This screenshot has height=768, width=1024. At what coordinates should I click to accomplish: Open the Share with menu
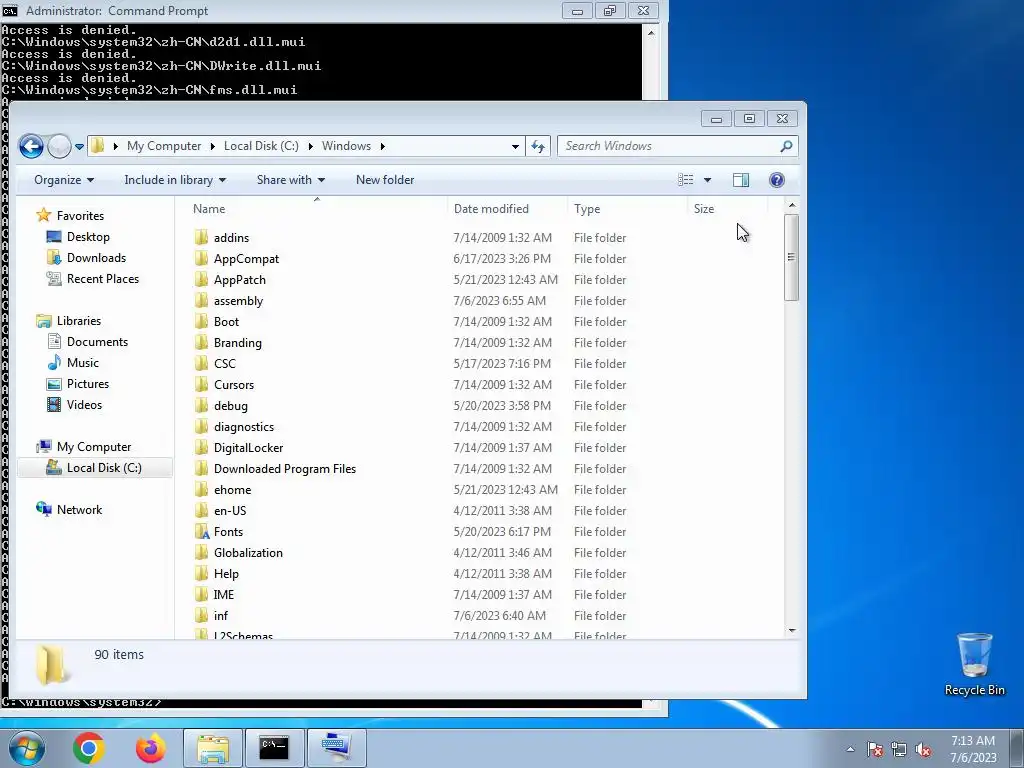[291, 180]
